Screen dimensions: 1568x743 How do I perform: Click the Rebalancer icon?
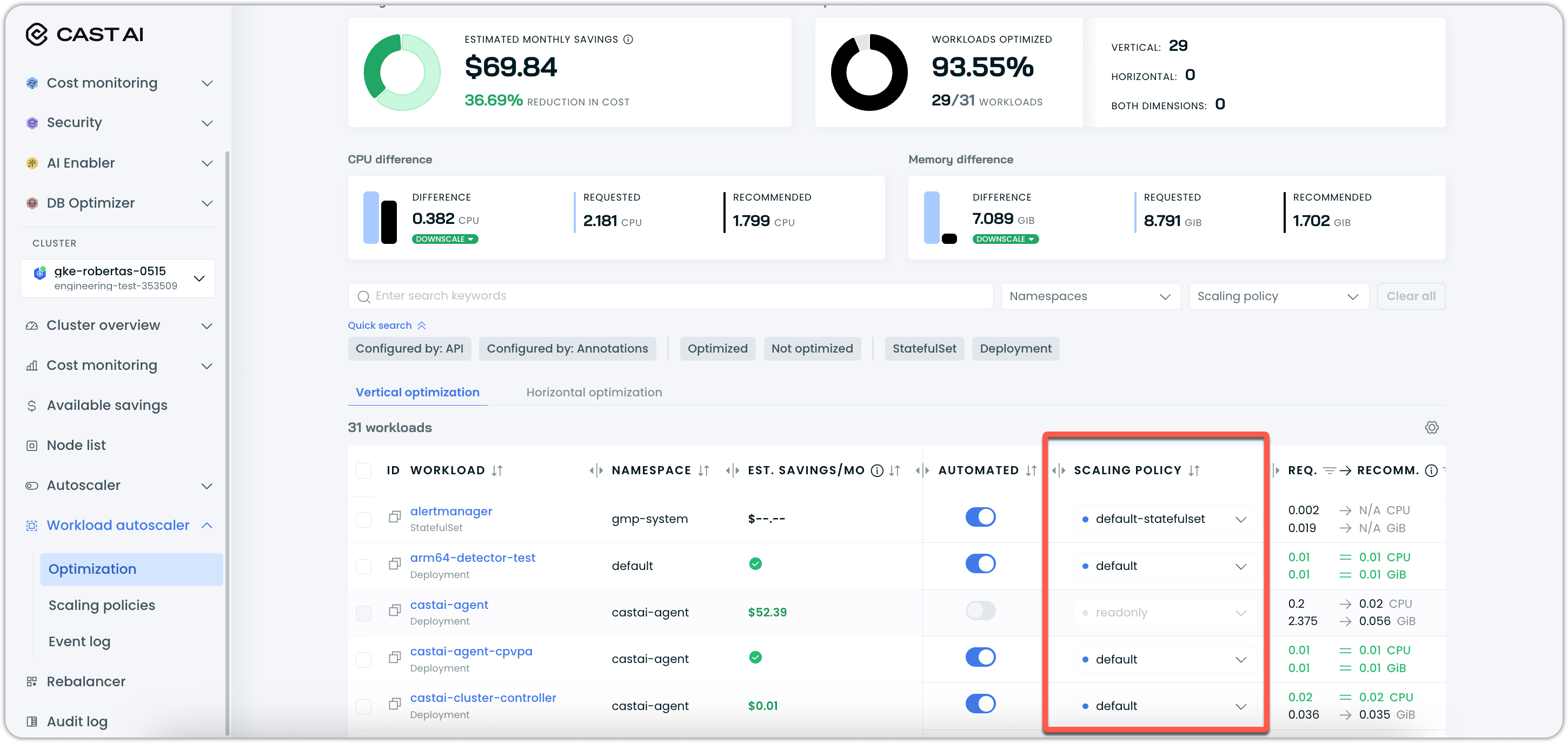pos(32,681)
